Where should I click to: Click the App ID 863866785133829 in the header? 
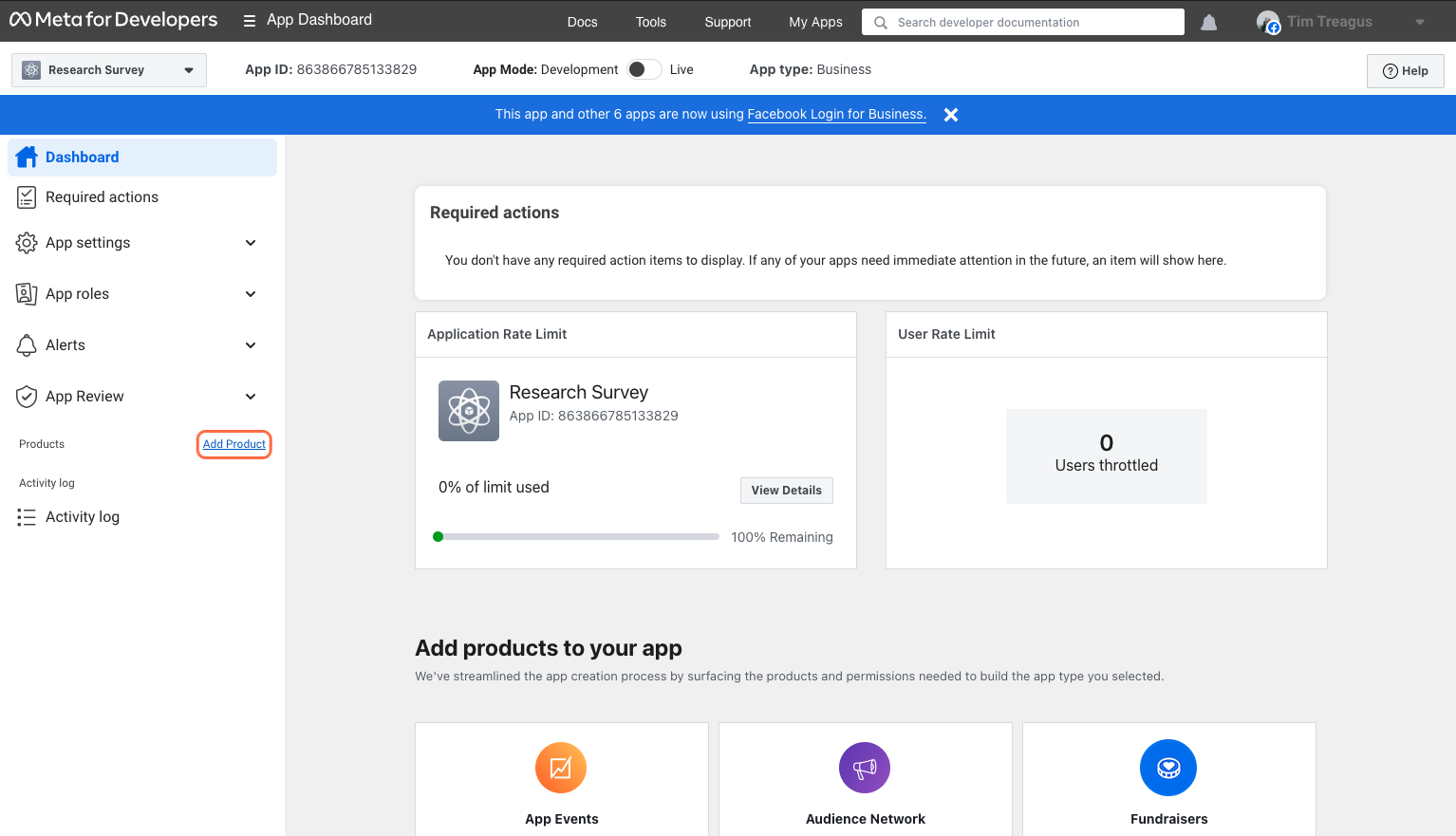tap(331, 69)
